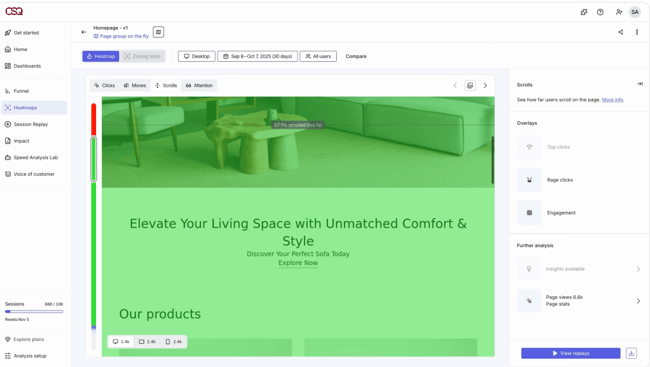Image resolution: width=650 pixels, height=367 pixels.
Task: Click the desktop 2.4k device count
Action: click(121, 342)
